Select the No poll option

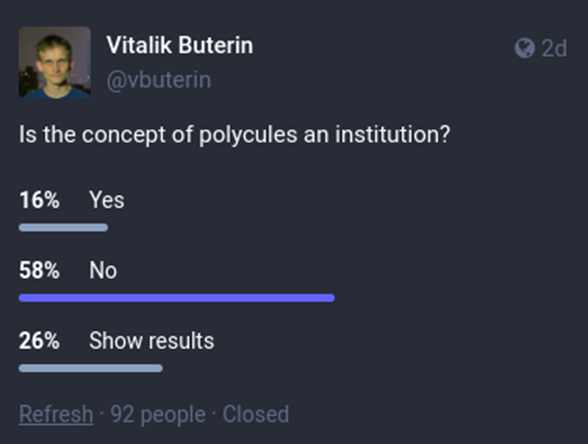[103, 270]
